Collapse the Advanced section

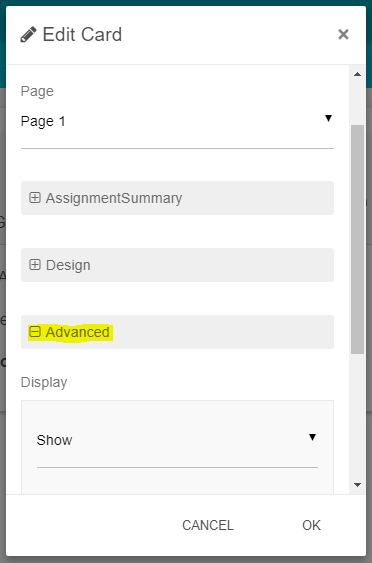(x=177, y=332)
